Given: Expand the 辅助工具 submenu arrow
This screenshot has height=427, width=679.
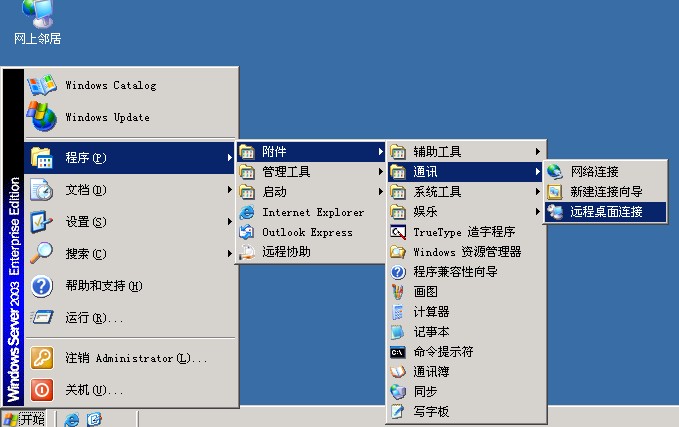Looking at the screenshot, I should (537, 152).
